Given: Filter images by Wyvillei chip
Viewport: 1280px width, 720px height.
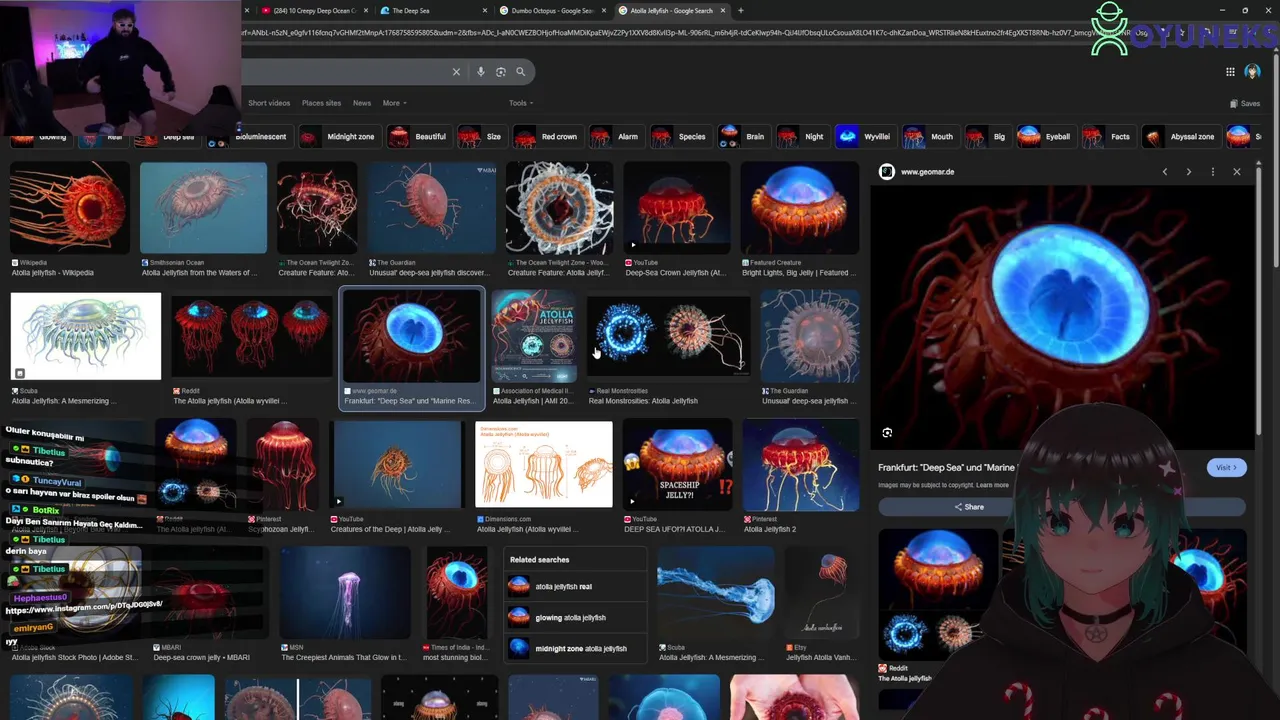Looking at the screenshot, I should tap(864, 137).
